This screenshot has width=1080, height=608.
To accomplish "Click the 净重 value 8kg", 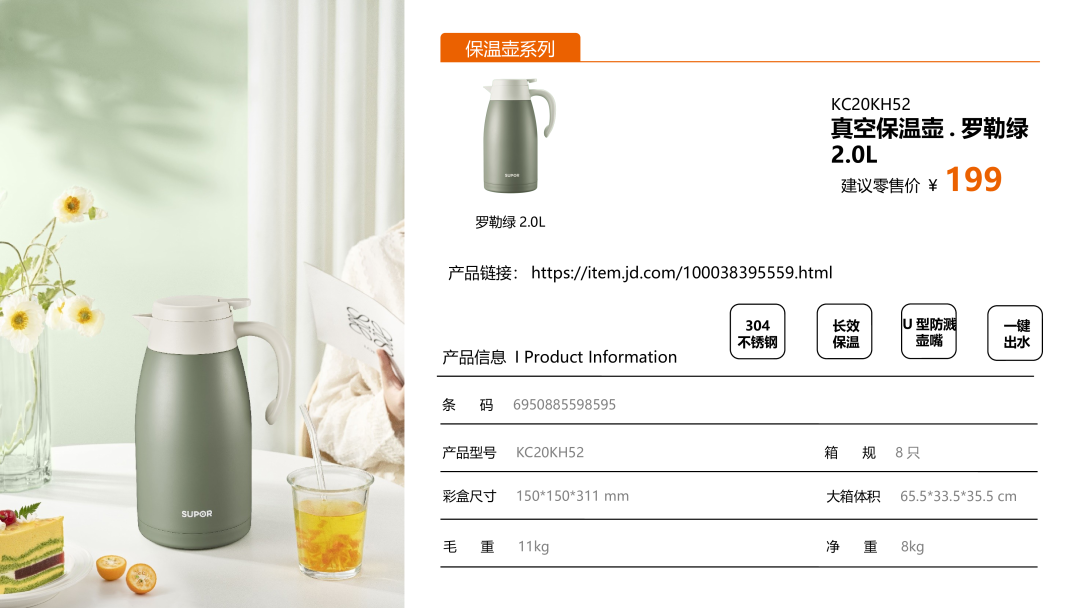I will click(912, 547).
